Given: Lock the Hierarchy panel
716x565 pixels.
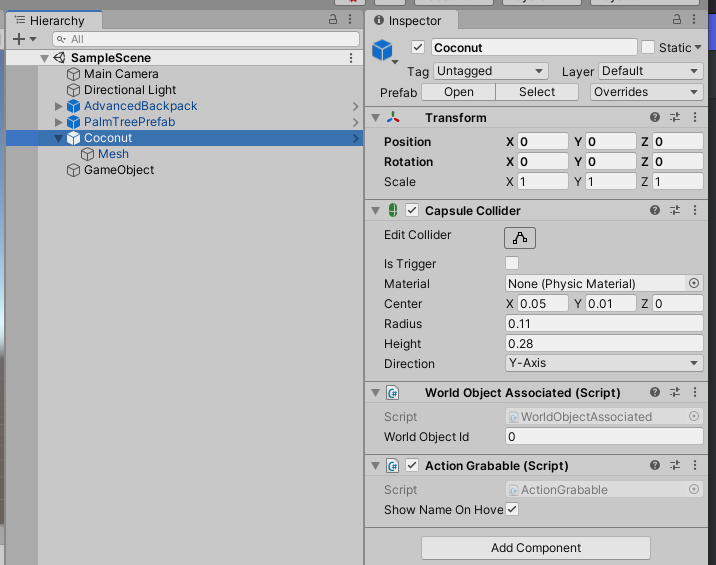Looking at the screenshot, I should pyautogui.click(x=333, y=19).
